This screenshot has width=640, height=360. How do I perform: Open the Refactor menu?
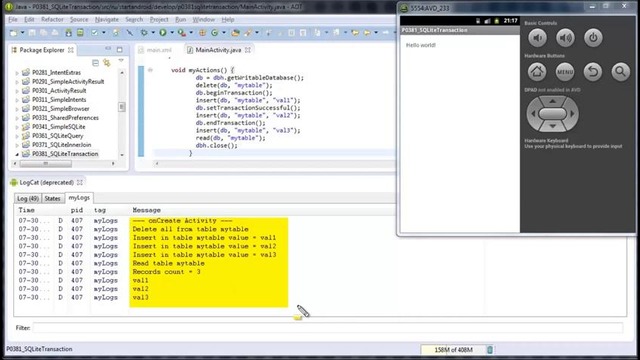tap(52, 20)
